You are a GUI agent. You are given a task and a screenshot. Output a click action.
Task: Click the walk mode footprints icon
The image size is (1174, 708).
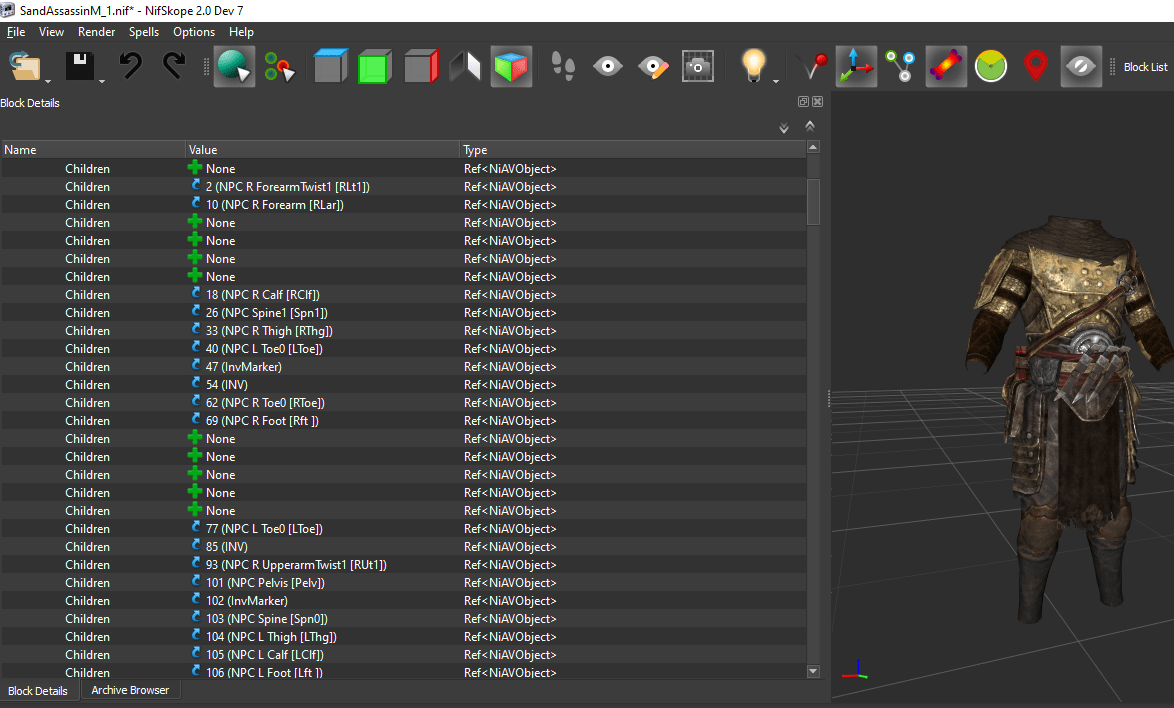point(563,67)
